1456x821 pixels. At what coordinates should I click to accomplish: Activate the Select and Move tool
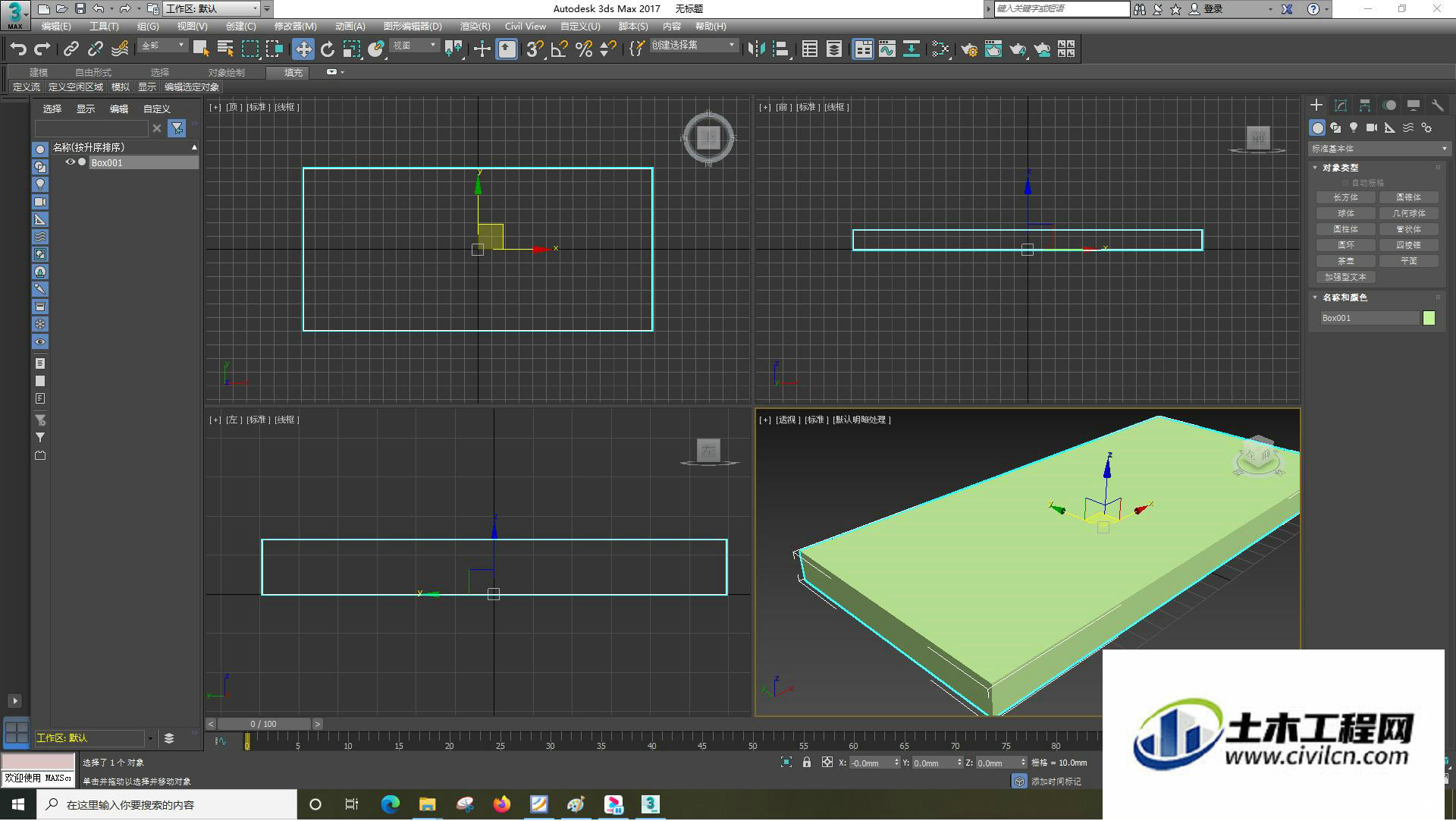tap(303, 49)
